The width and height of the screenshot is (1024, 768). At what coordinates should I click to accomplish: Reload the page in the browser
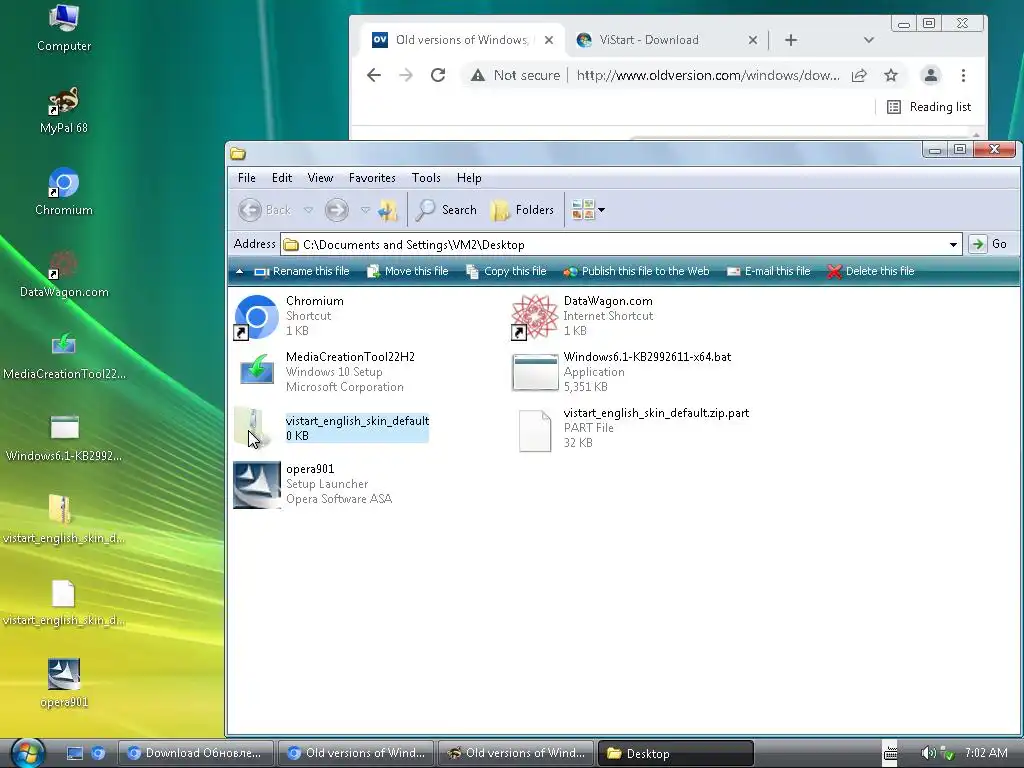[x=438, y=75]
